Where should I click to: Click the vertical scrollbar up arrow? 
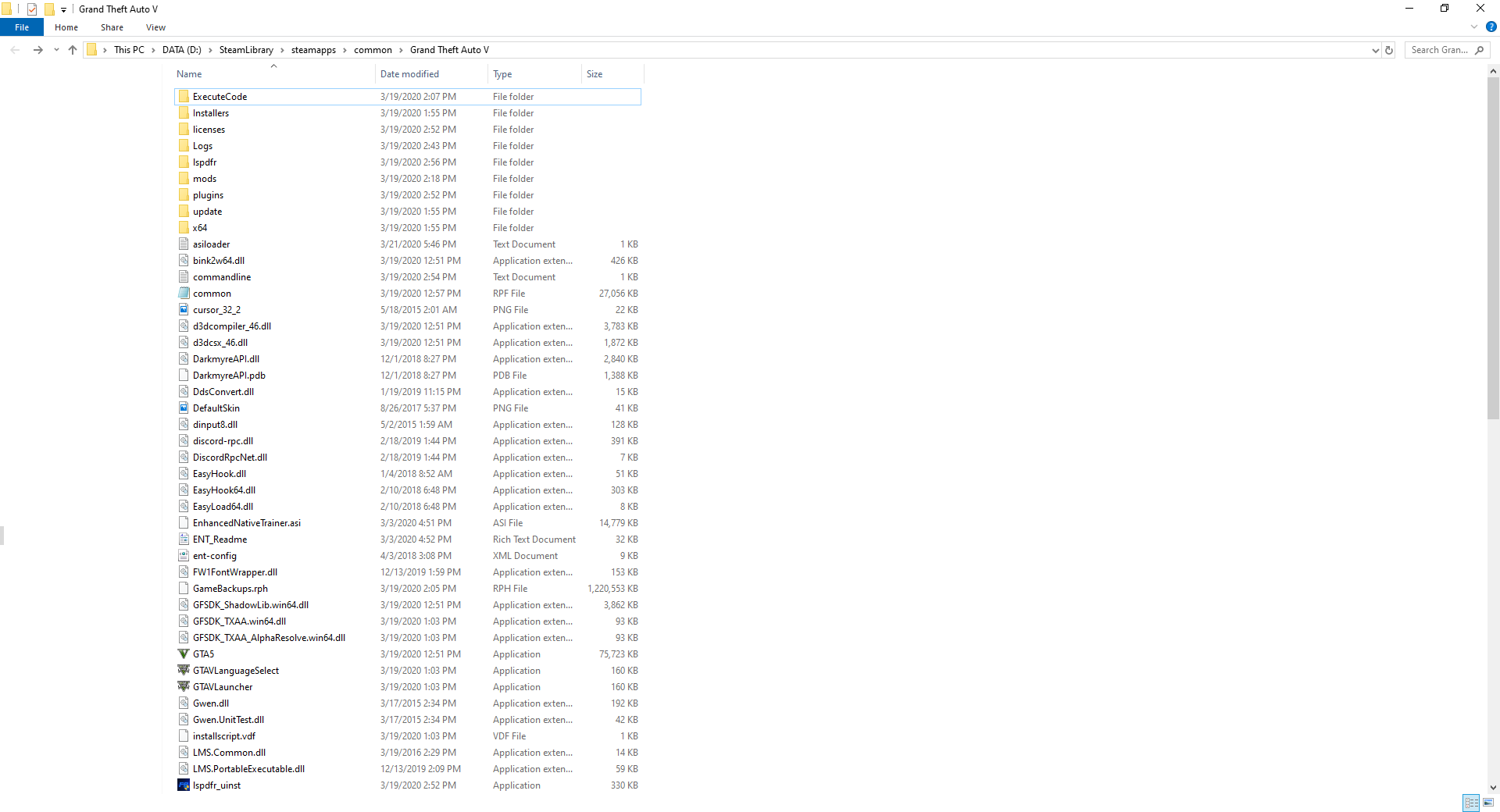point(1493,71)
